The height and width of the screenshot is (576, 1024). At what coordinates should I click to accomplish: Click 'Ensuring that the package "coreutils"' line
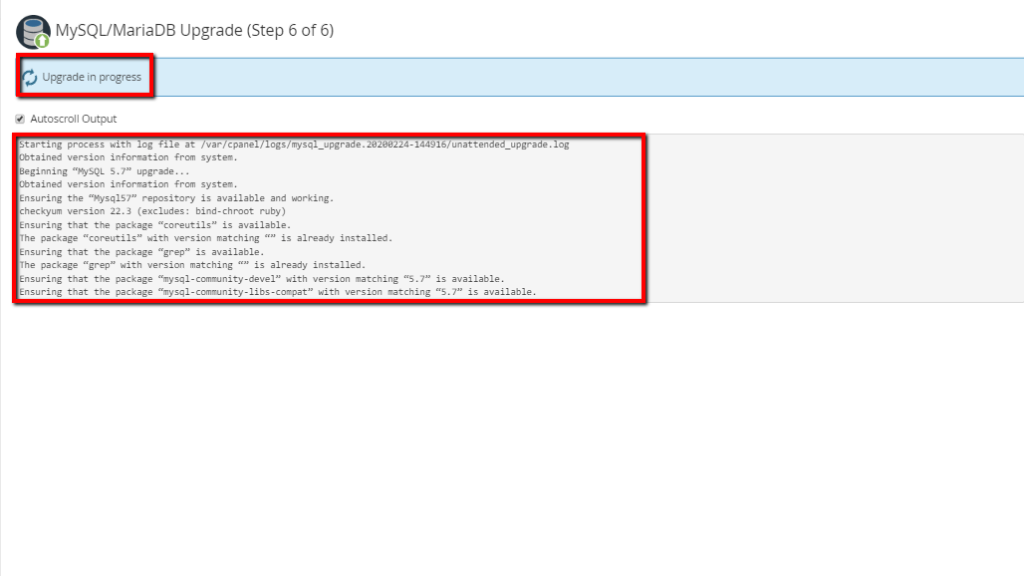point(155,225)
